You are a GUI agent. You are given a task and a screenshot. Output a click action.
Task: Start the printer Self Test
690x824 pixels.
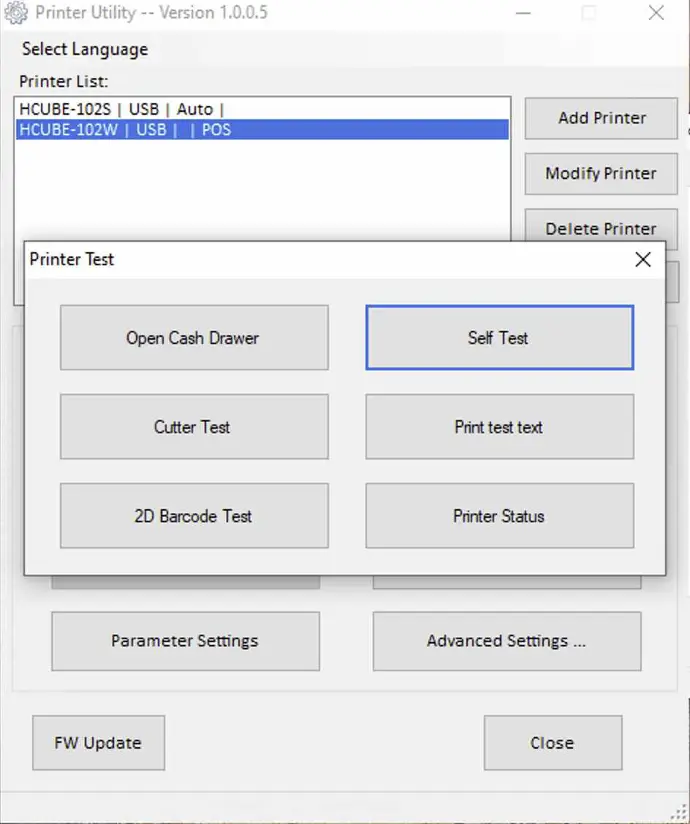[x=500, y=337]
